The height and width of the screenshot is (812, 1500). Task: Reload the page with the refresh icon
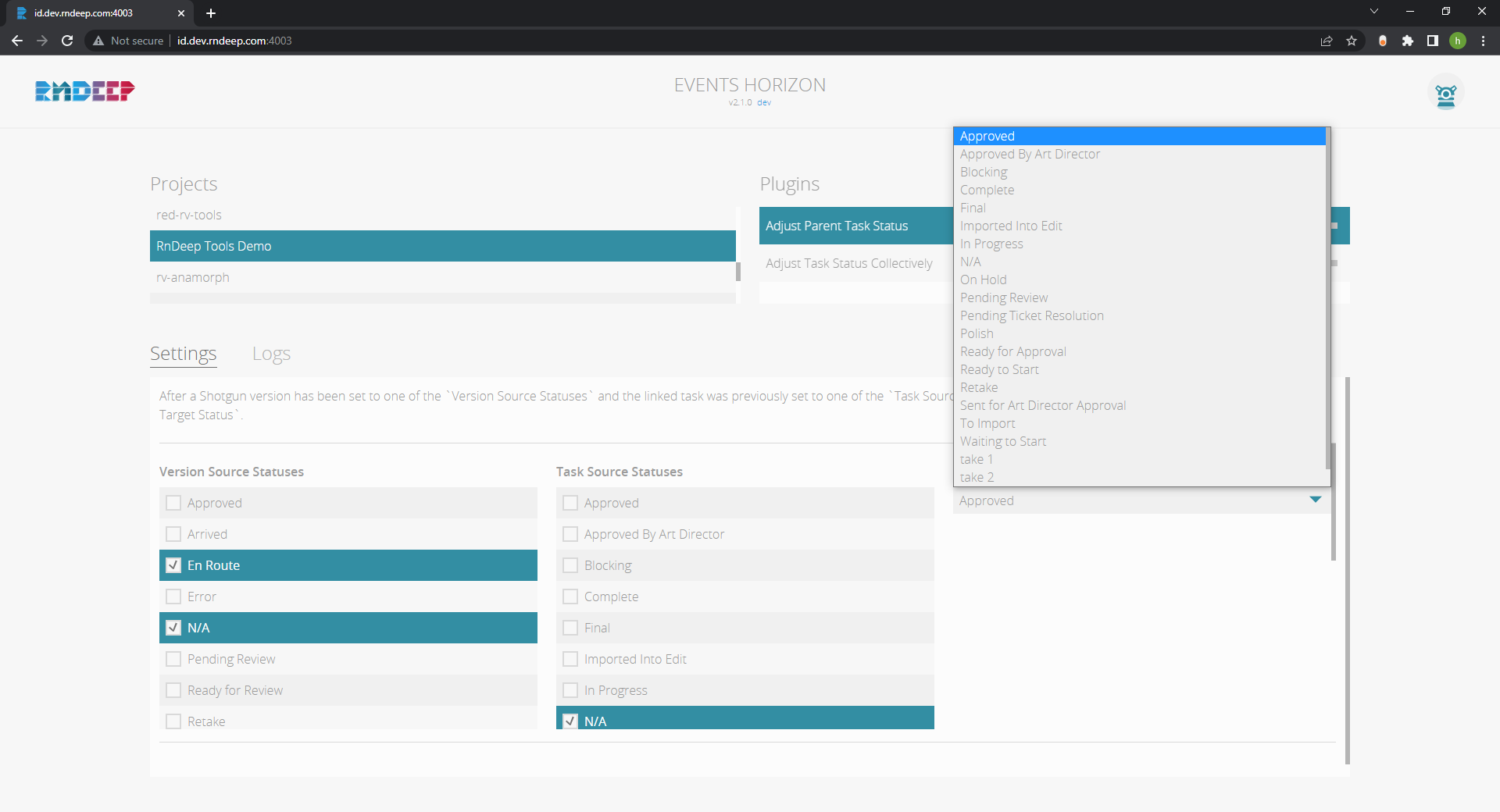coord(67,41)
